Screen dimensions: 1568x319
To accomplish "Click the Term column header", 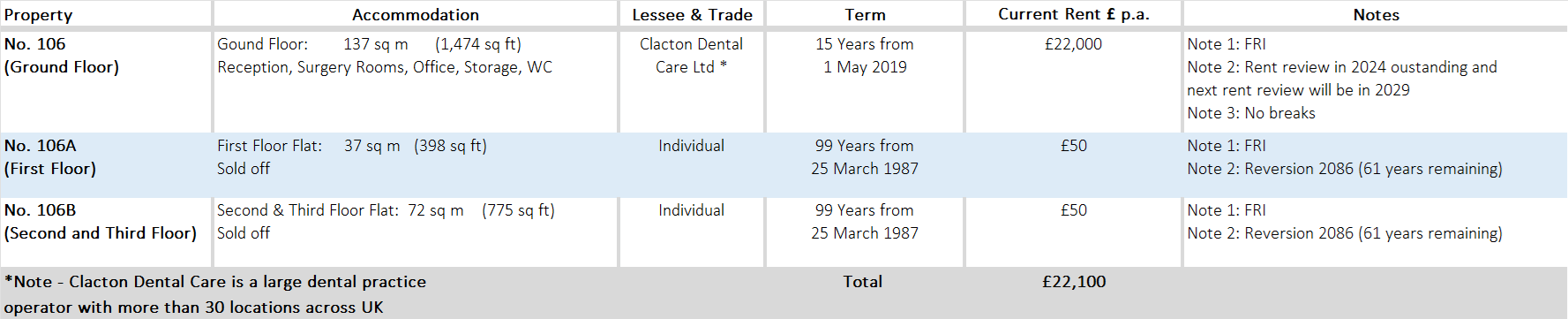I will 865,14.
